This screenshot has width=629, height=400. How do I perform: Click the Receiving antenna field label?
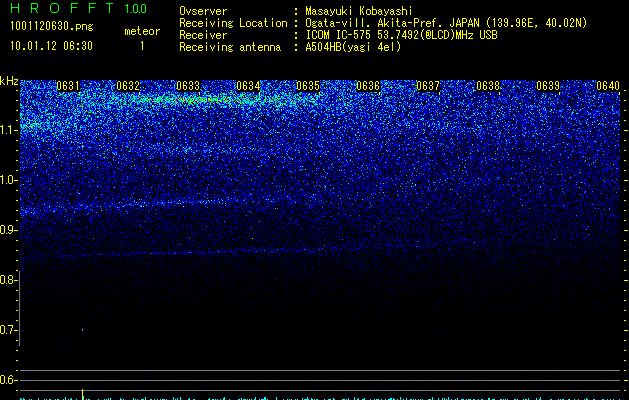pos(230,47)
